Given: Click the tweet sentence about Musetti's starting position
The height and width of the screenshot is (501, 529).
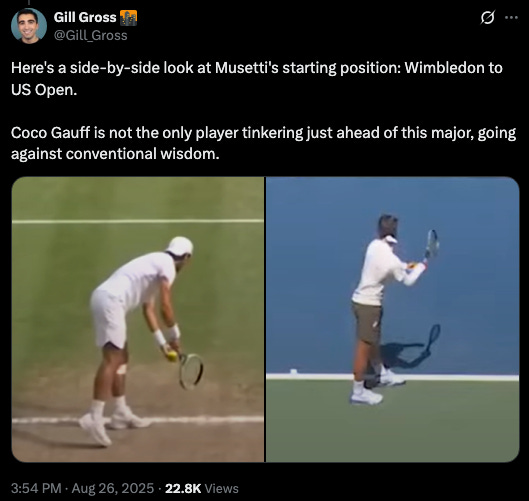Looking at the screenshot, I should click(x=257, y=79).
